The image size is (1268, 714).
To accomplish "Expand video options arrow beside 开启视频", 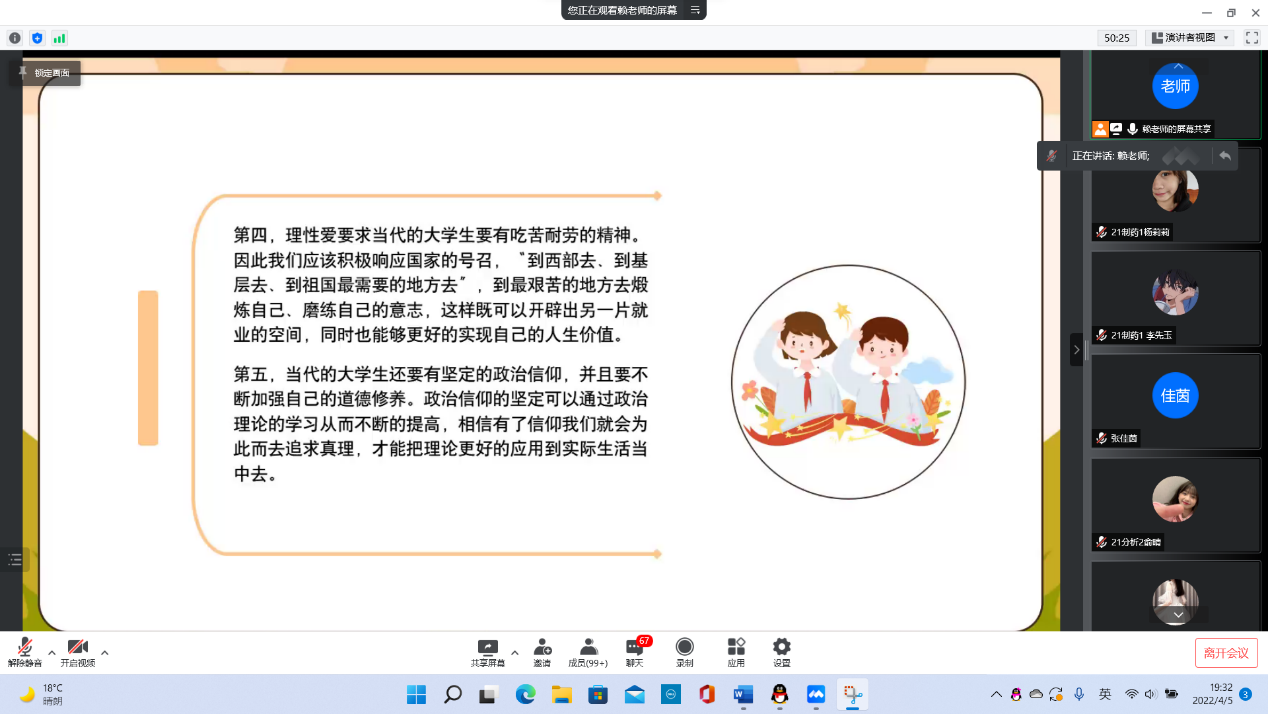I will (105, 652).
